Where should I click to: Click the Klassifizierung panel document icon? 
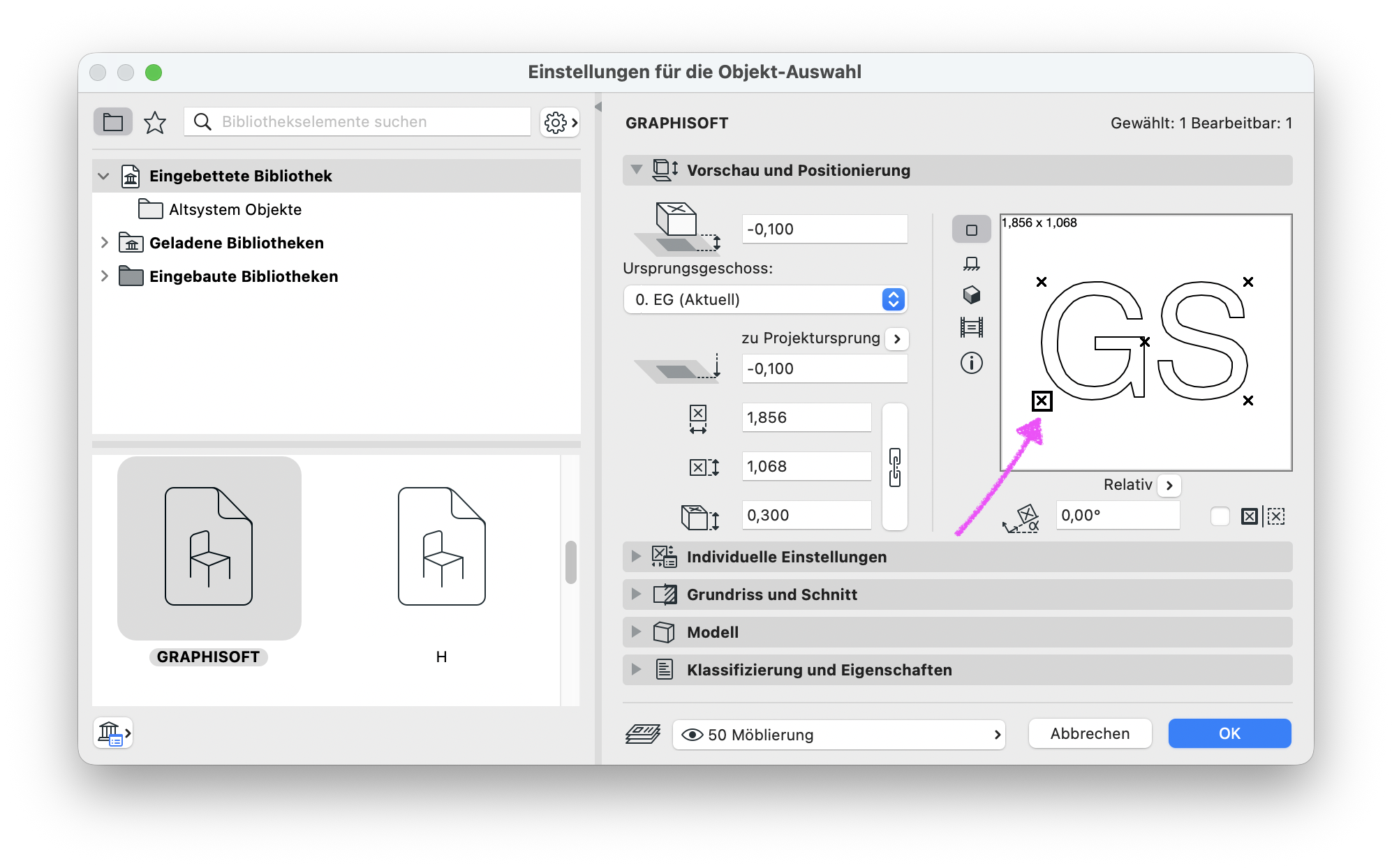pyautogui.click(x=664, y=669)
